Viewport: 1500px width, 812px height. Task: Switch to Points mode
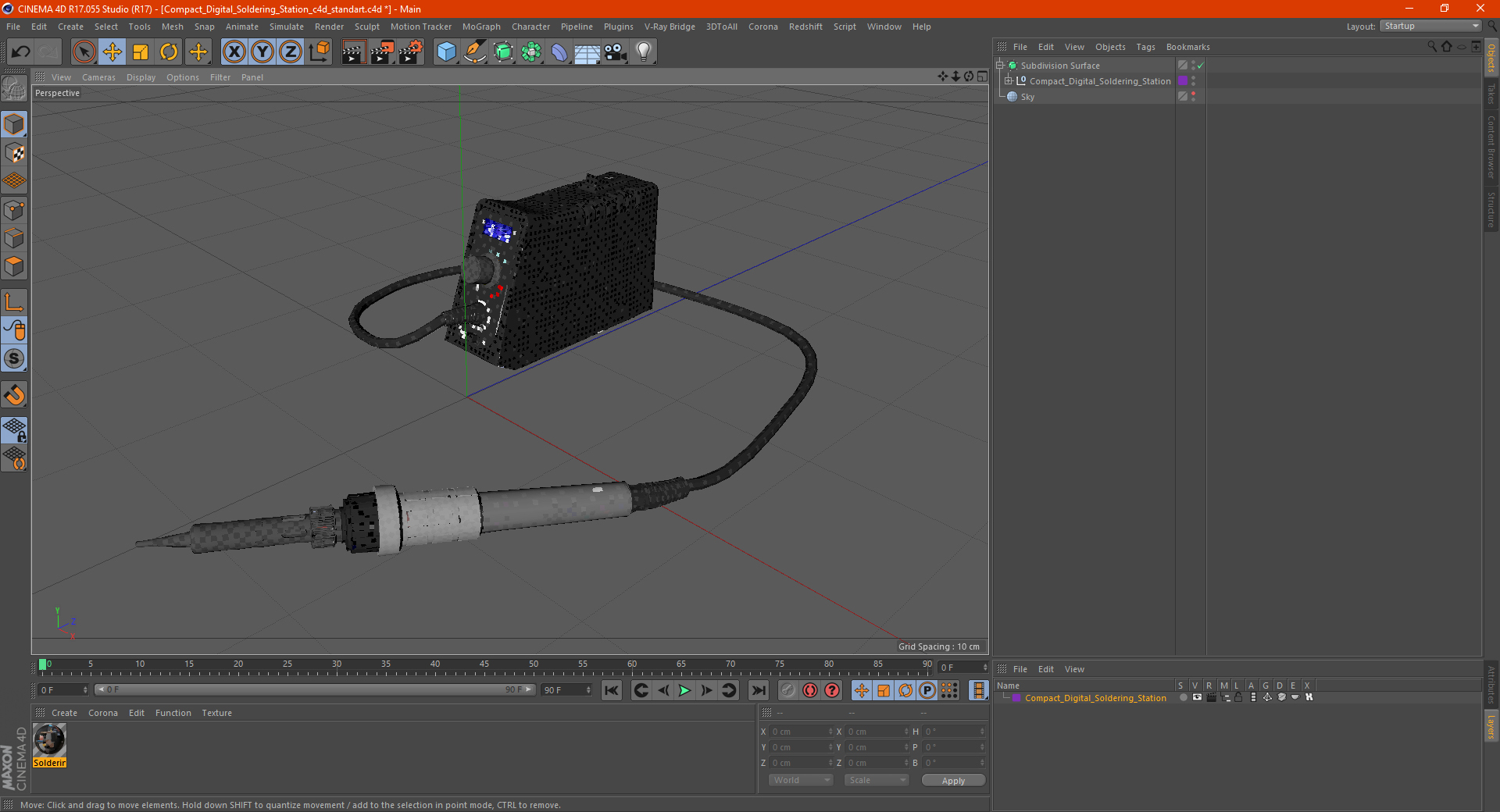pos(14,210)
